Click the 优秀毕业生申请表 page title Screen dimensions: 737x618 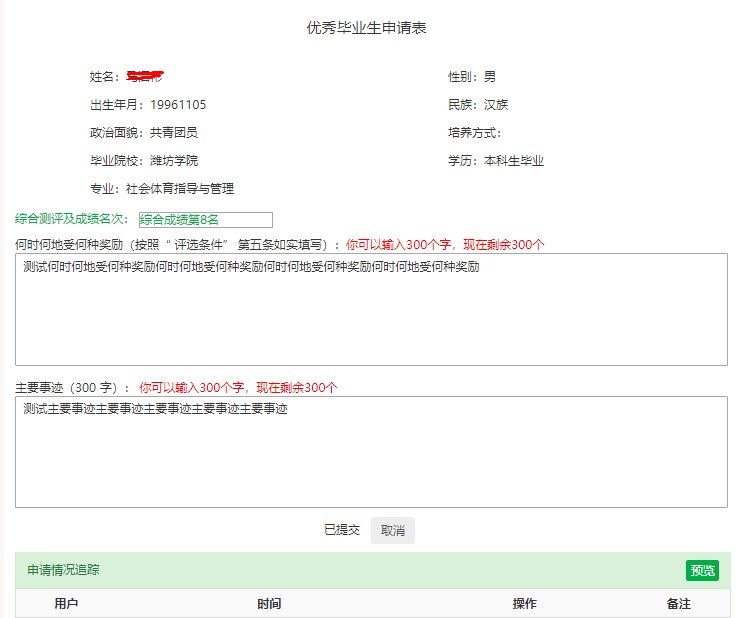[367, 28]
